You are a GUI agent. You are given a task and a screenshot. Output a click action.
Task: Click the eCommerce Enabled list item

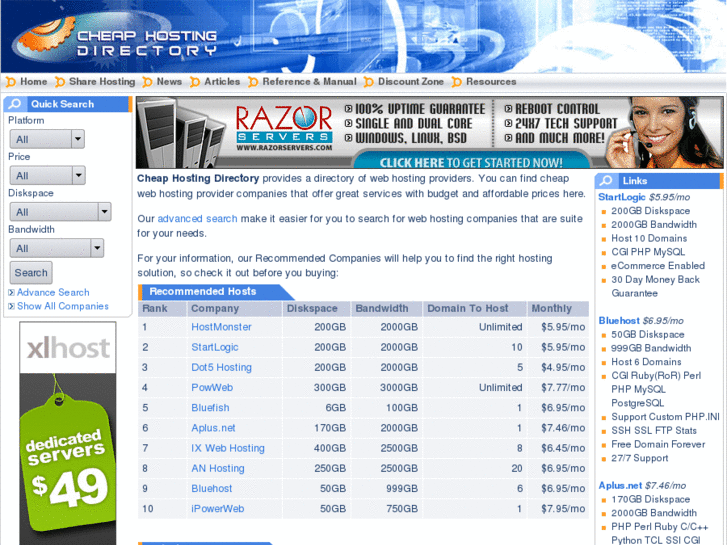coord(658,266)
